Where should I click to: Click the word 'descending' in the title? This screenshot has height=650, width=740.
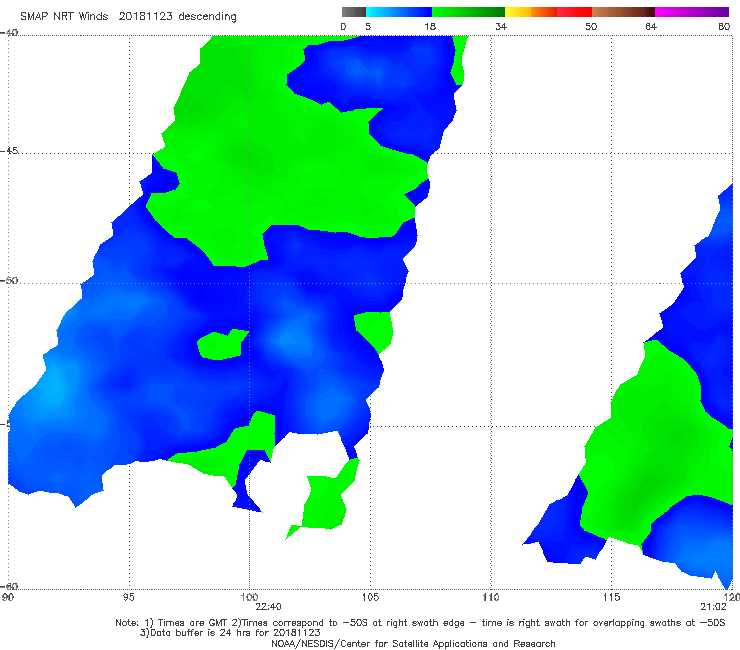(208, 17)
